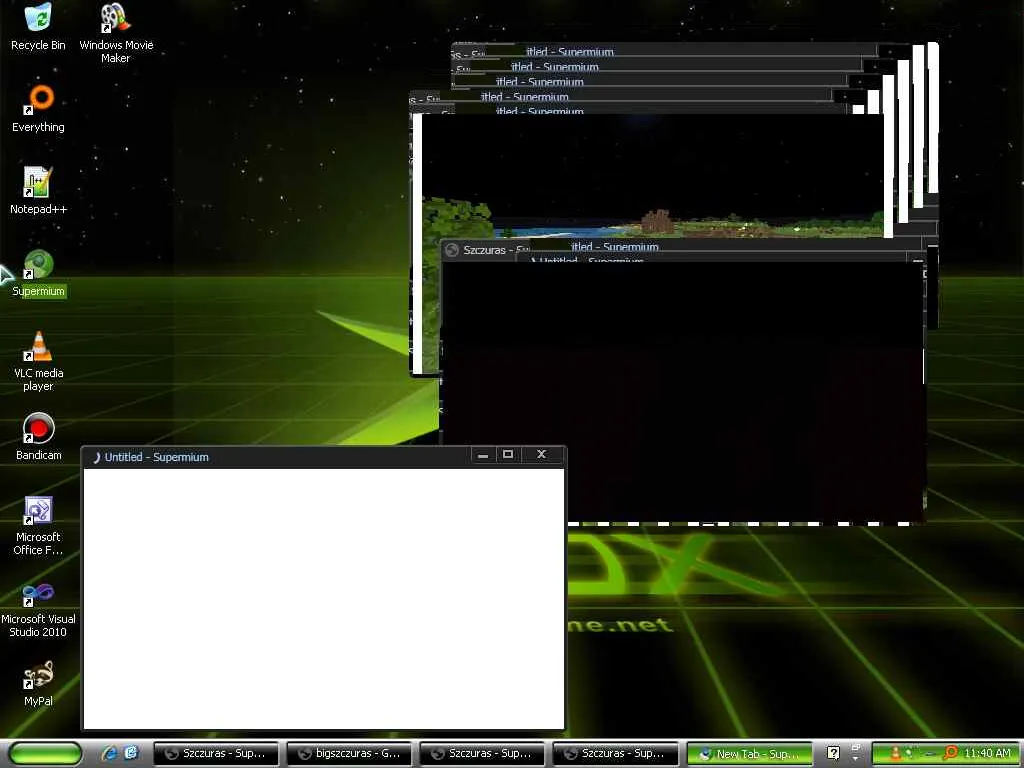
Task: Select the Supermium desktop shortcut
Action: point(38,273)
